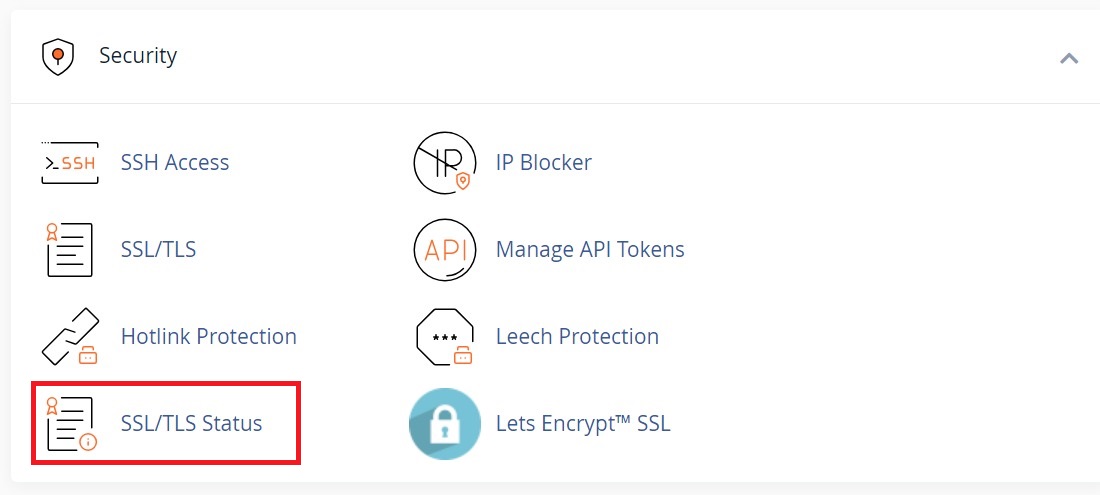
Task: Collapse the Security section with the chevron
Action: tap(1068, 58)
